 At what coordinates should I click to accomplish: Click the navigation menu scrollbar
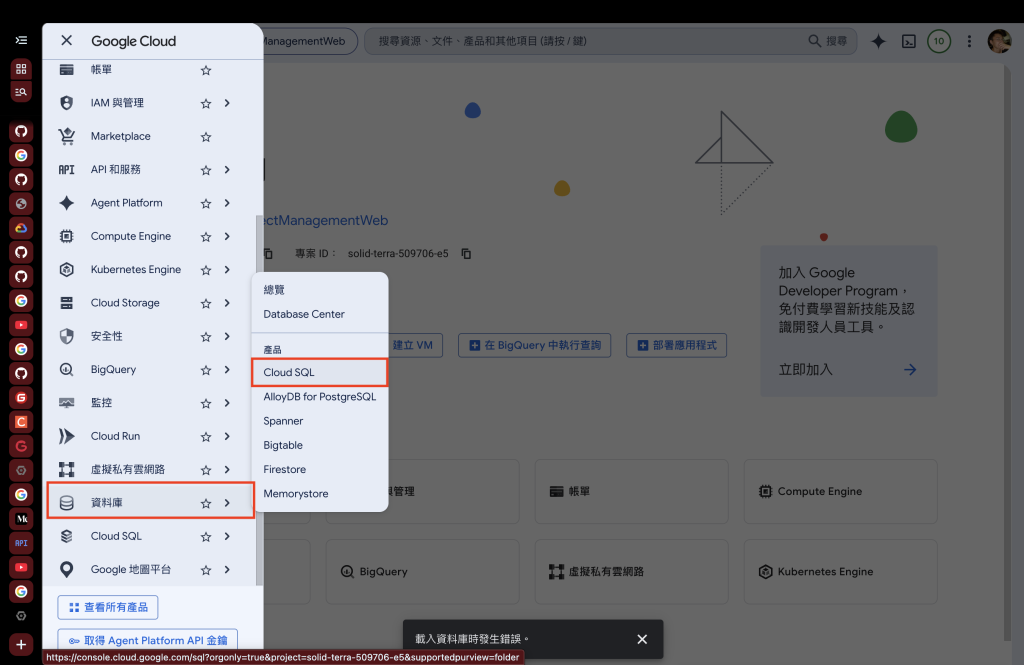click(259, 400)
